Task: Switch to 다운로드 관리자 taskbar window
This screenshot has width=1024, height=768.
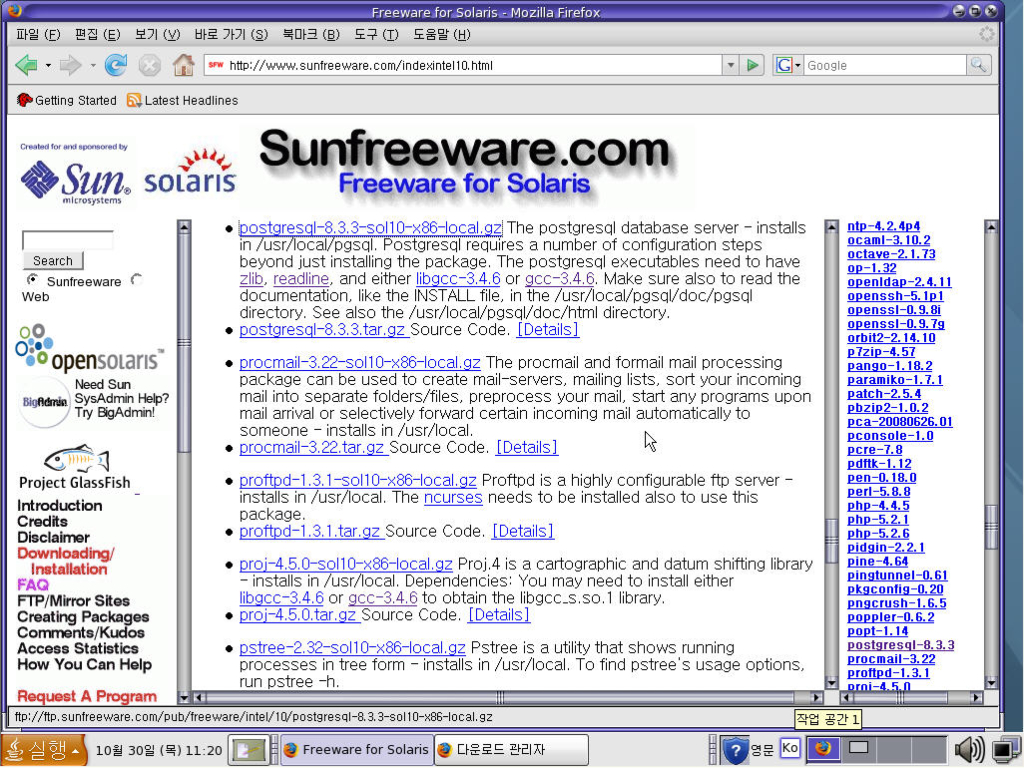Action: 511,750
